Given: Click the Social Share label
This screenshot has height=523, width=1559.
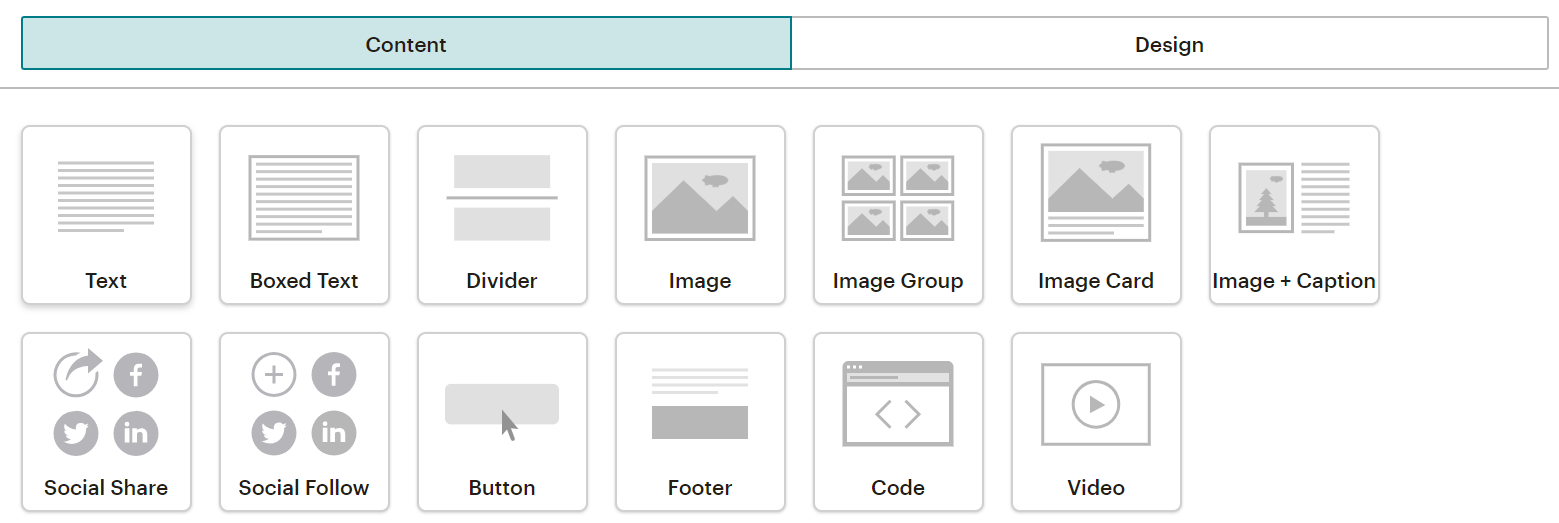Looking at the screenshot, I should pos(106,488).
